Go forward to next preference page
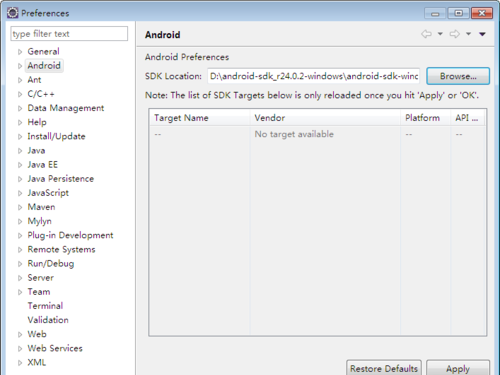Viewport: 500px width, 375px height. coord(454,34)
